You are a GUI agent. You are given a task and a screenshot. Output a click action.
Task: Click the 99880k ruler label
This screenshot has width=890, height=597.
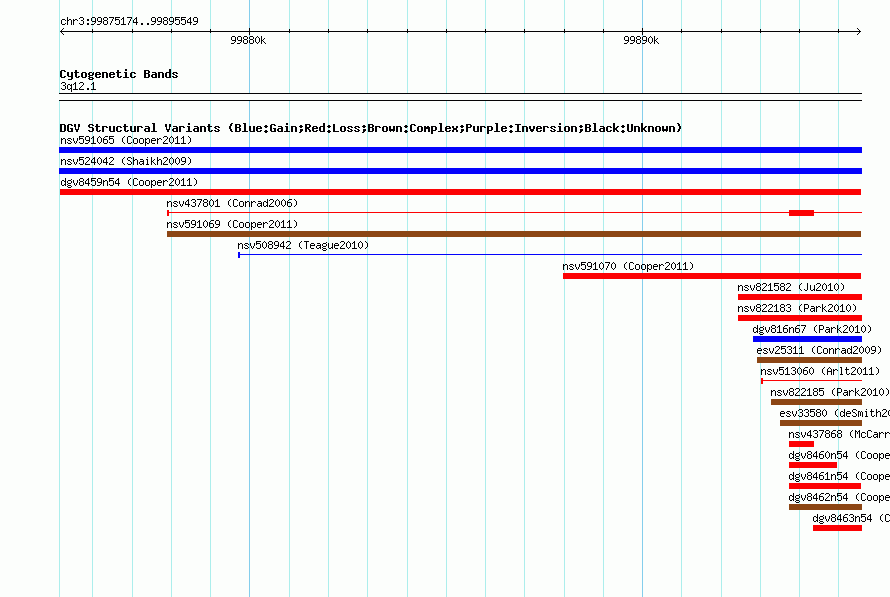[x=248, y=40]
